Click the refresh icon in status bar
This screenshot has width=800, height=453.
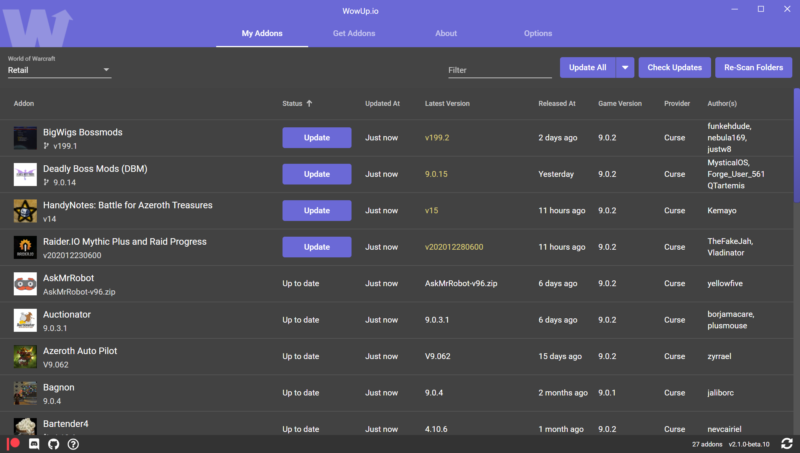787,444
